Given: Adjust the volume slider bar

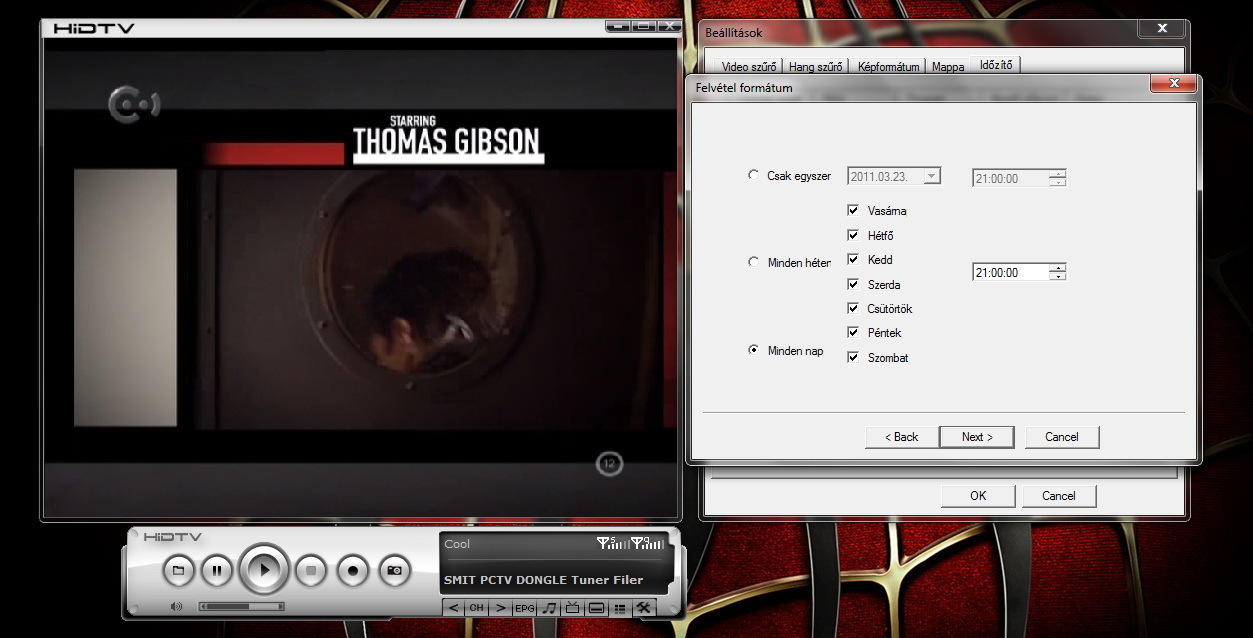Looking at the screenshot, I should 241,606.
